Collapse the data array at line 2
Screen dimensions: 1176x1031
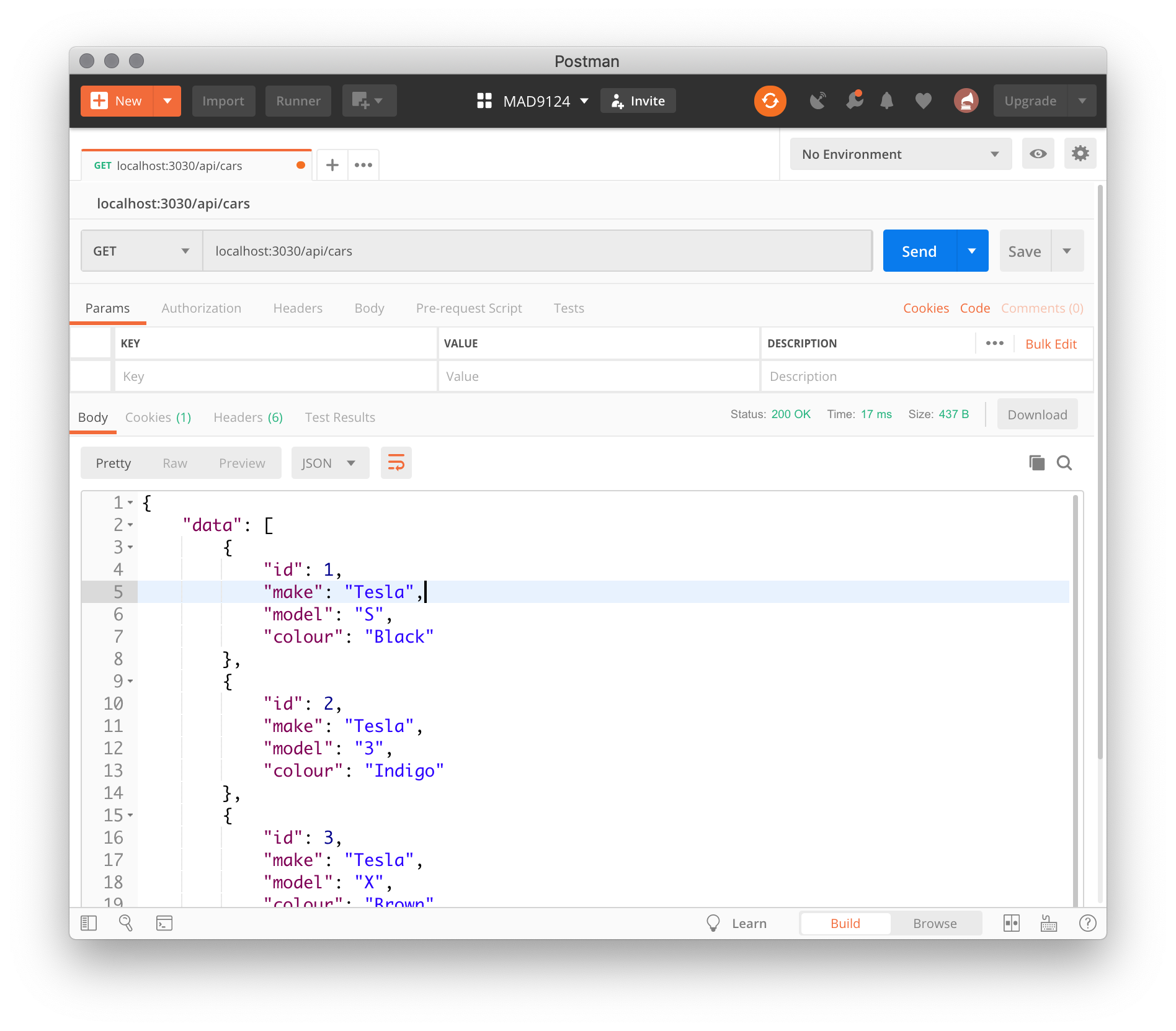point(130,525)
